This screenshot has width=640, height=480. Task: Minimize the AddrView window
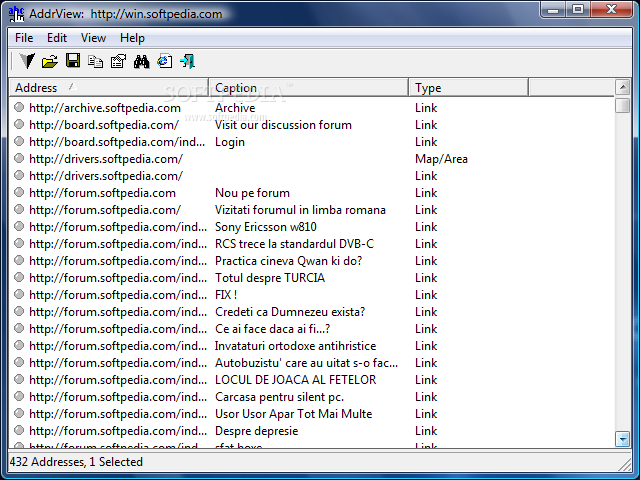click(553, 9)
